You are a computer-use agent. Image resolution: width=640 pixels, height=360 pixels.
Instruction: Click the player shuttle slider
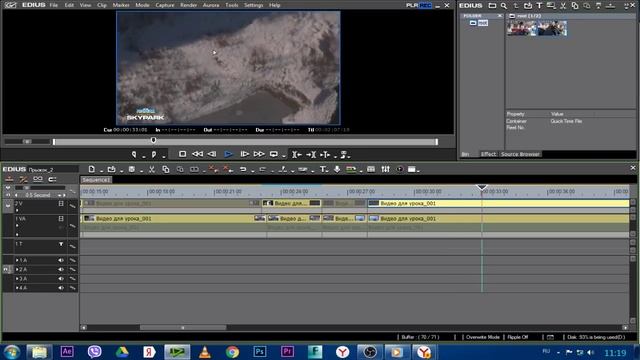tap(27, 142)
